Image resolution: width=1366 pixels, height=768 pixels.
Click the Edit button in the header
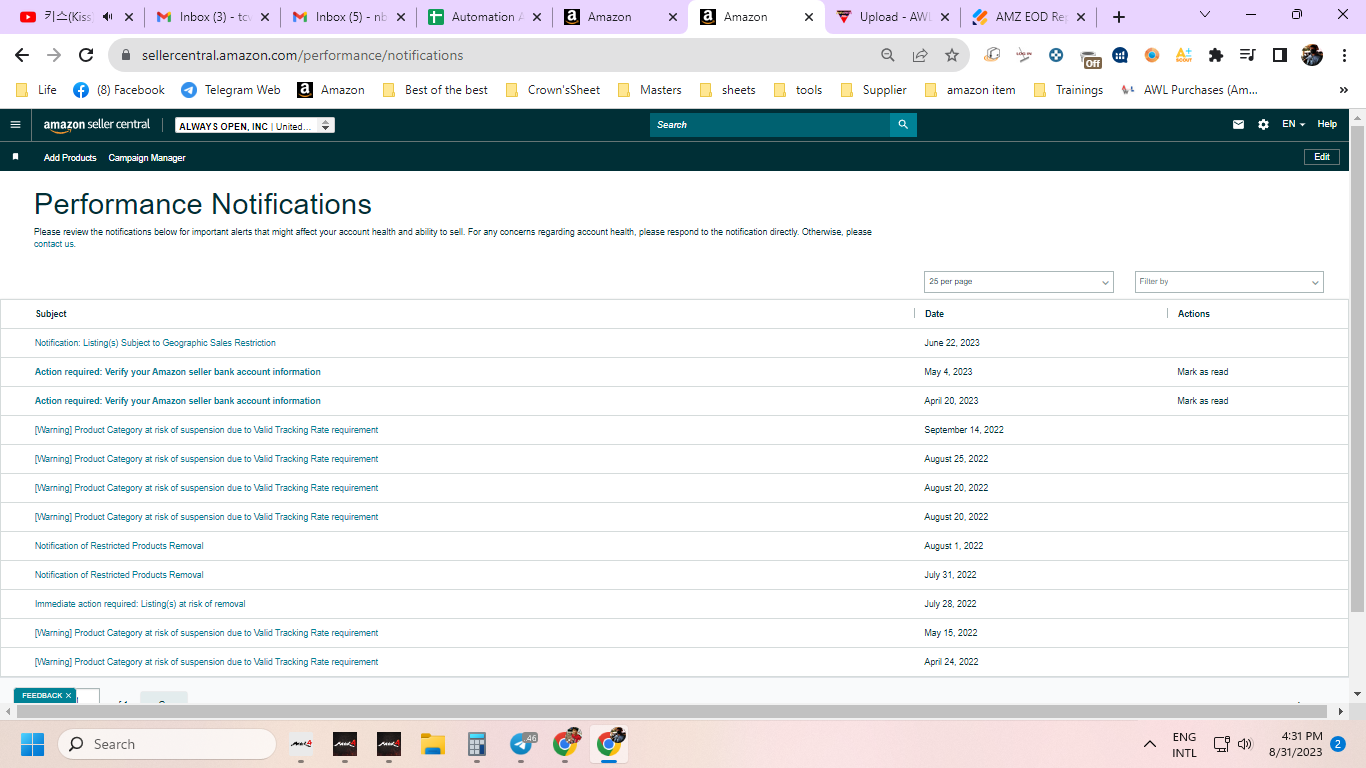coord(1321,157)
